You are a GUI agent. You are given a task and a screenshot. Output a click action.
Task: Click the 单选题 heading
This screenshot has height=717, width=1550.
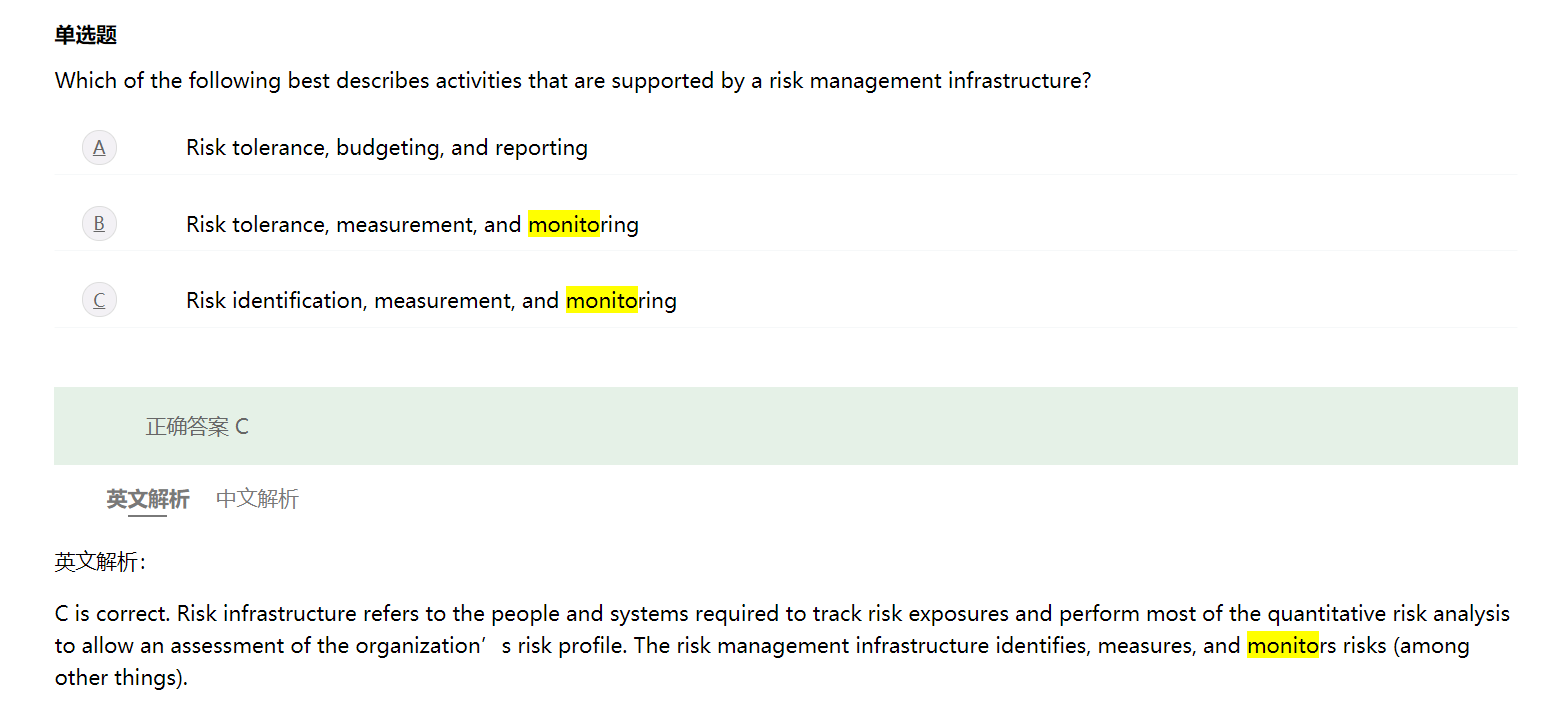pyautogui.click(x=86, y=35)
